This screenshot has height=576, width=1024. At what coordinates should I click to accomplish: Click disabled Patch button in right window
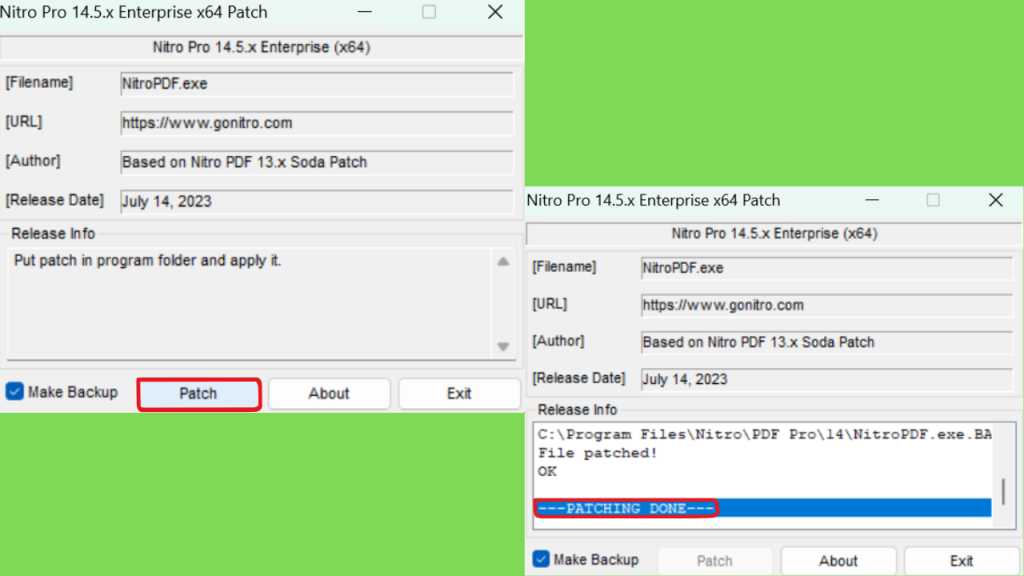[714, 561]
